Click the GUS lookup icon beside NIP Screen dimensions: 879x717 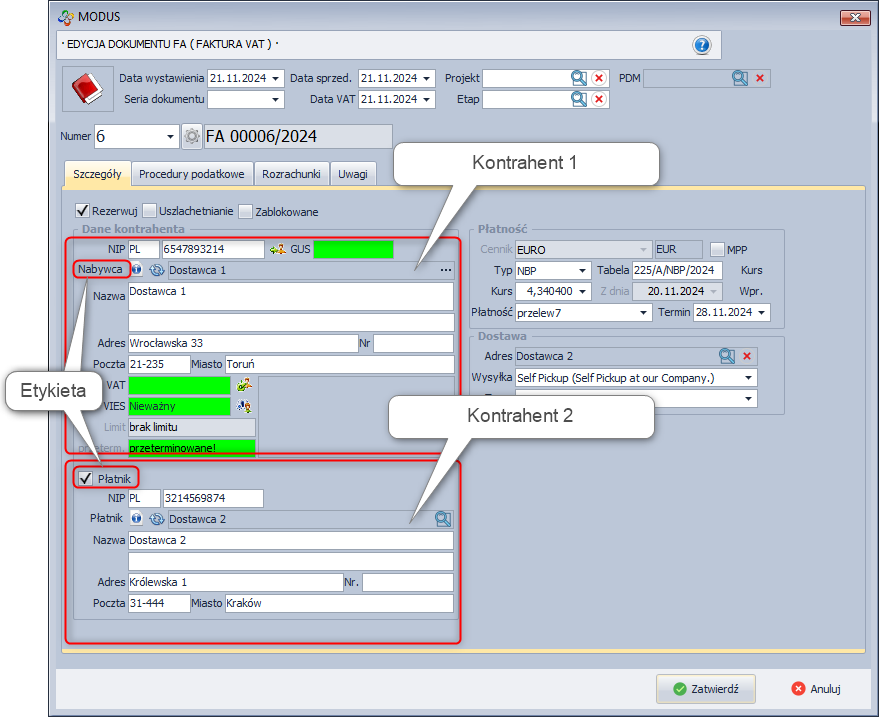click(277, 249)
